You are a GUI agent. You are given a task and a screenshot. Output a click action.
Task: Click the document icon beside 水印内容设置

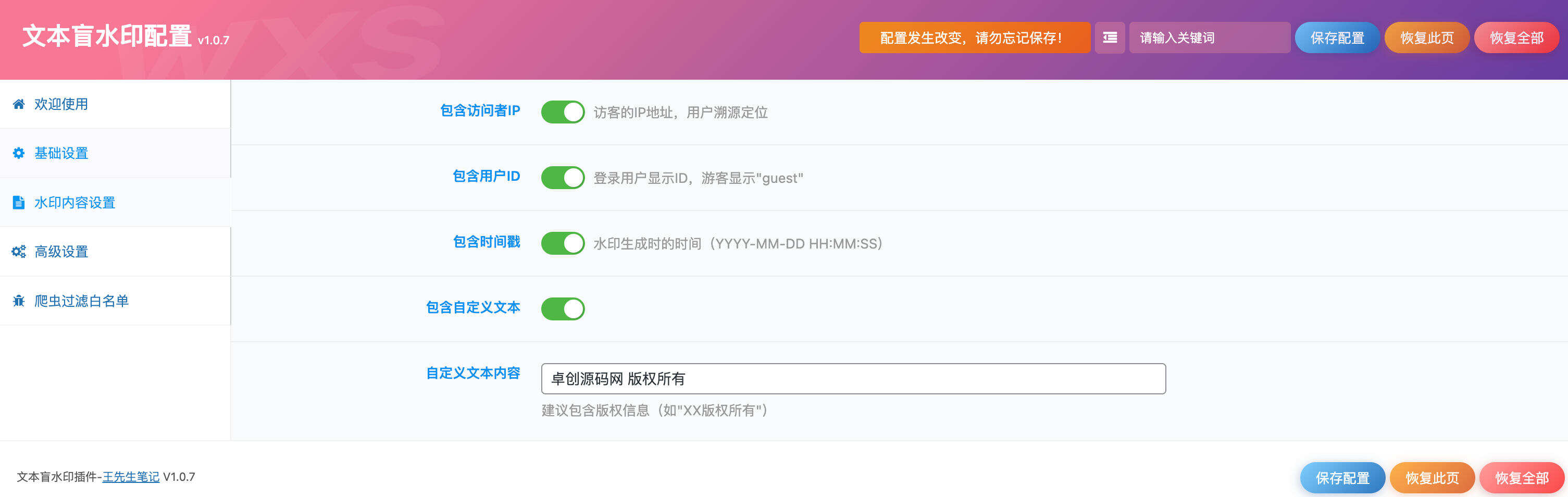(x=18, y=202)
